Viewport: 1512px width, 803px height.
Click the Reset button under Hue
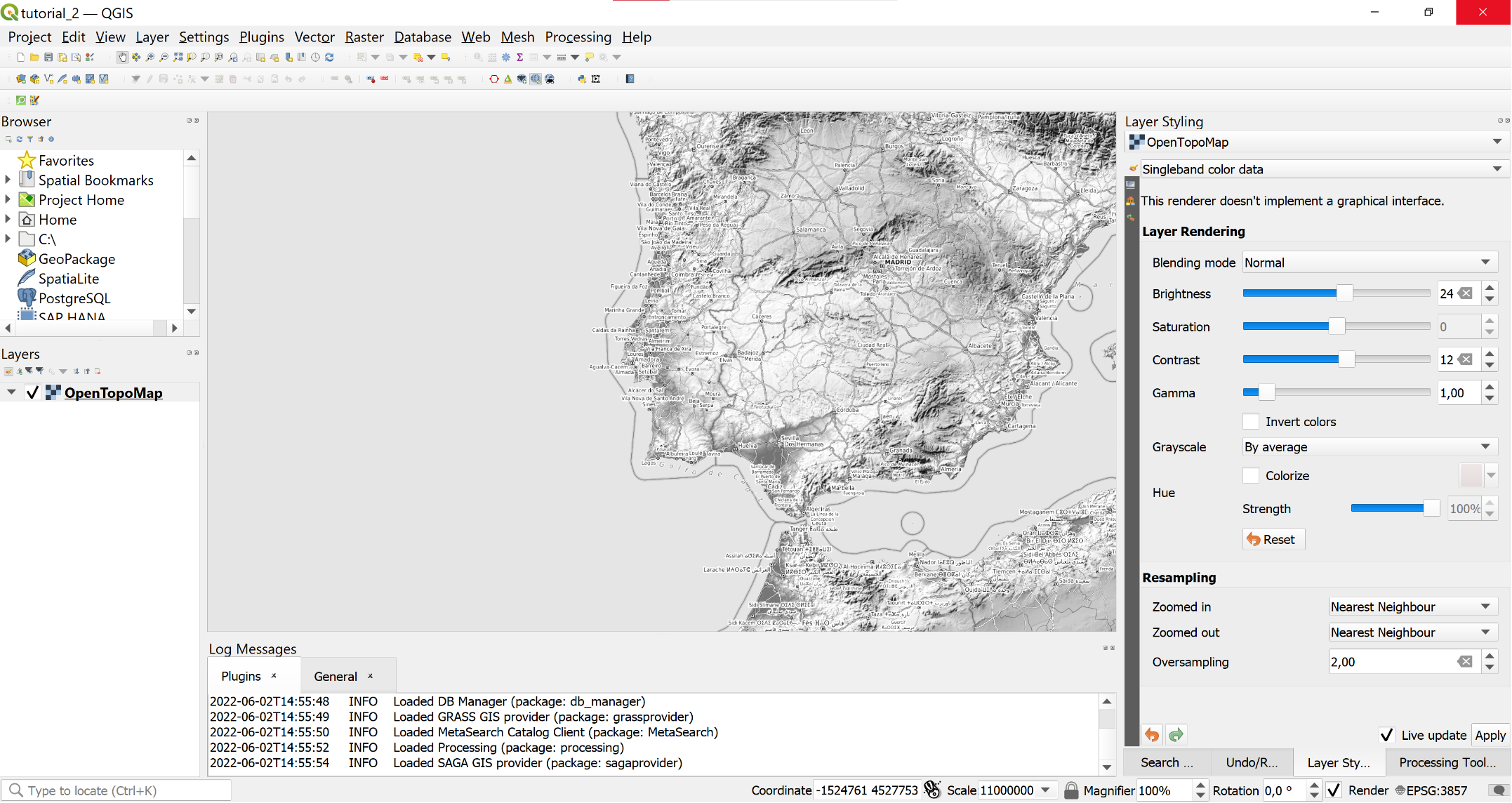click(x=1273, y=540)
